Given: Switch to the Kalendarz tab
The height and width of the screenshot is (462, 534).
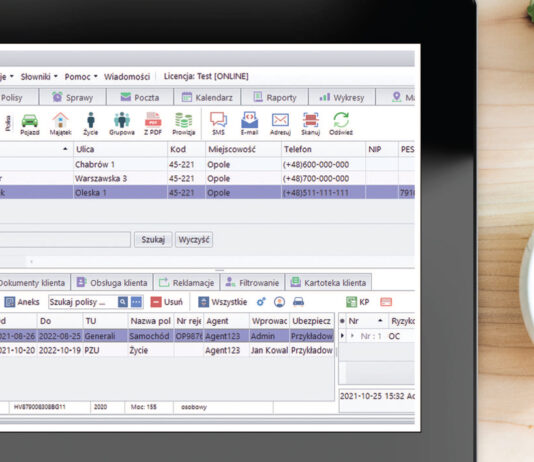Looking at the screenshot, I should 207,98.
